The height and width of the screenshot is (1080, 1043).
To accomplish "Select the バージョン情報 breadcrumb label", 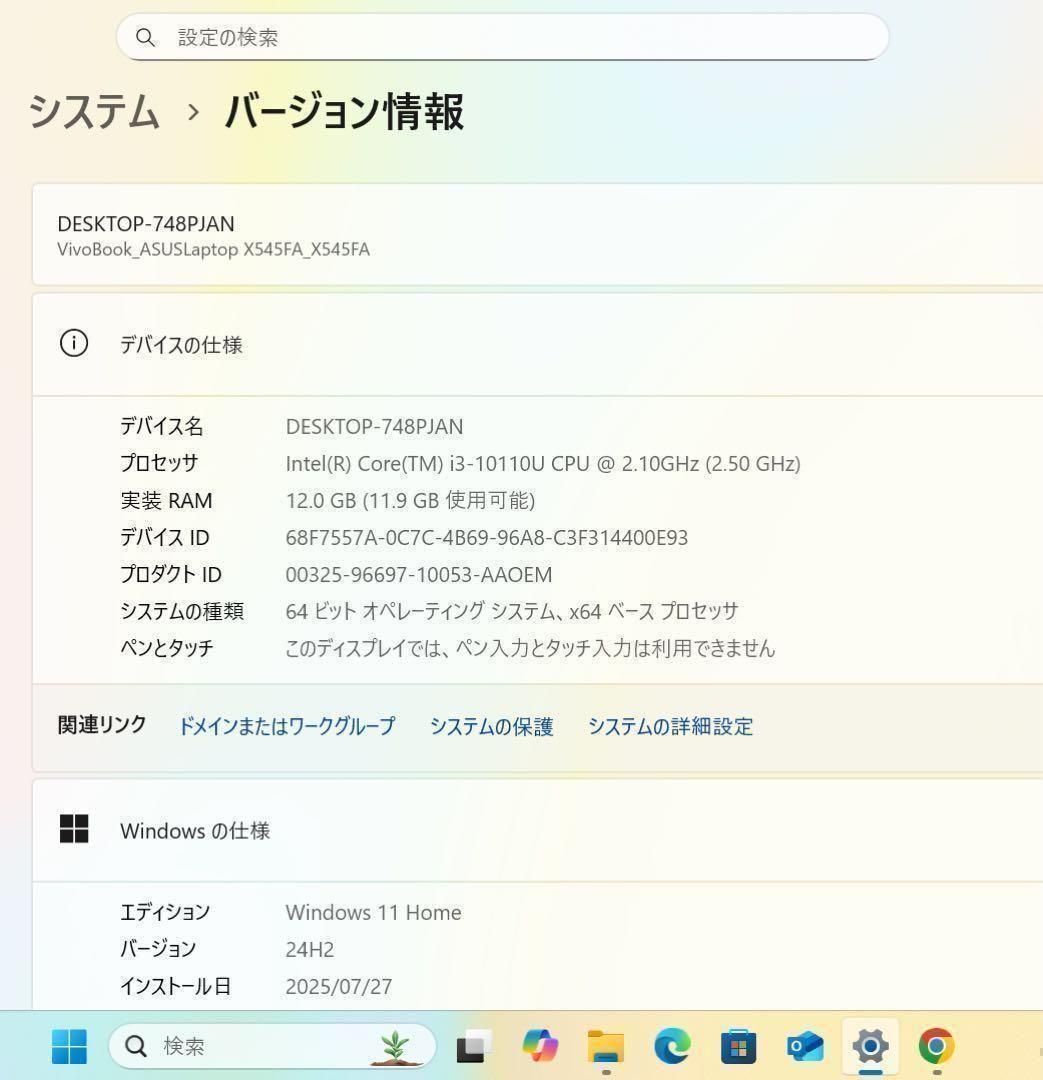I will [342, 113].
